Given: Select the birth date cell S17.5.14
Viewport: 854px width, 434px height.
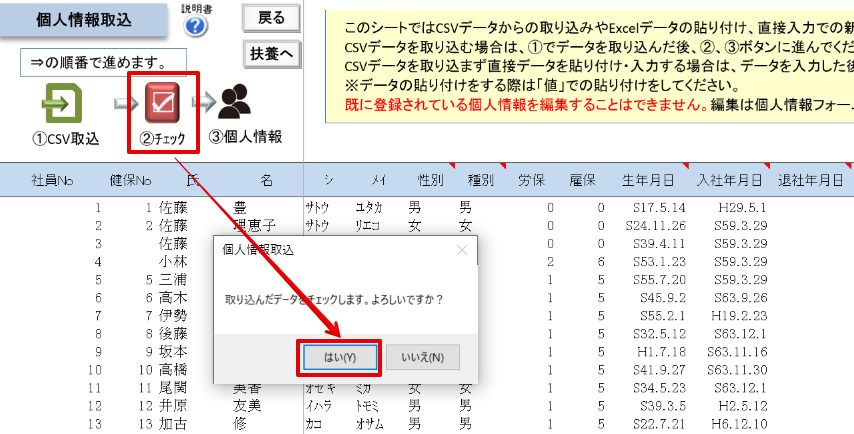Looking at the screenshot, I should tap(659, 207).
